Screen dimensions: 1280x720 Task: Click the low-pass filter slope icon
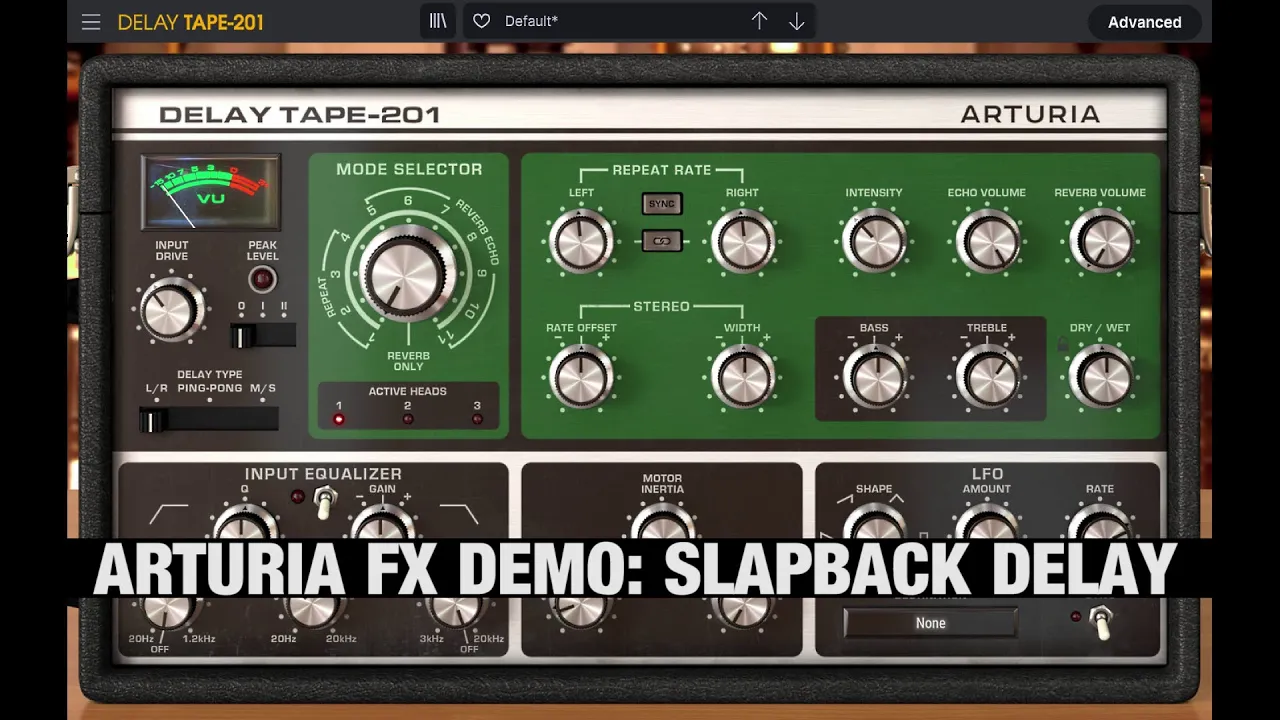click(458, 514)
